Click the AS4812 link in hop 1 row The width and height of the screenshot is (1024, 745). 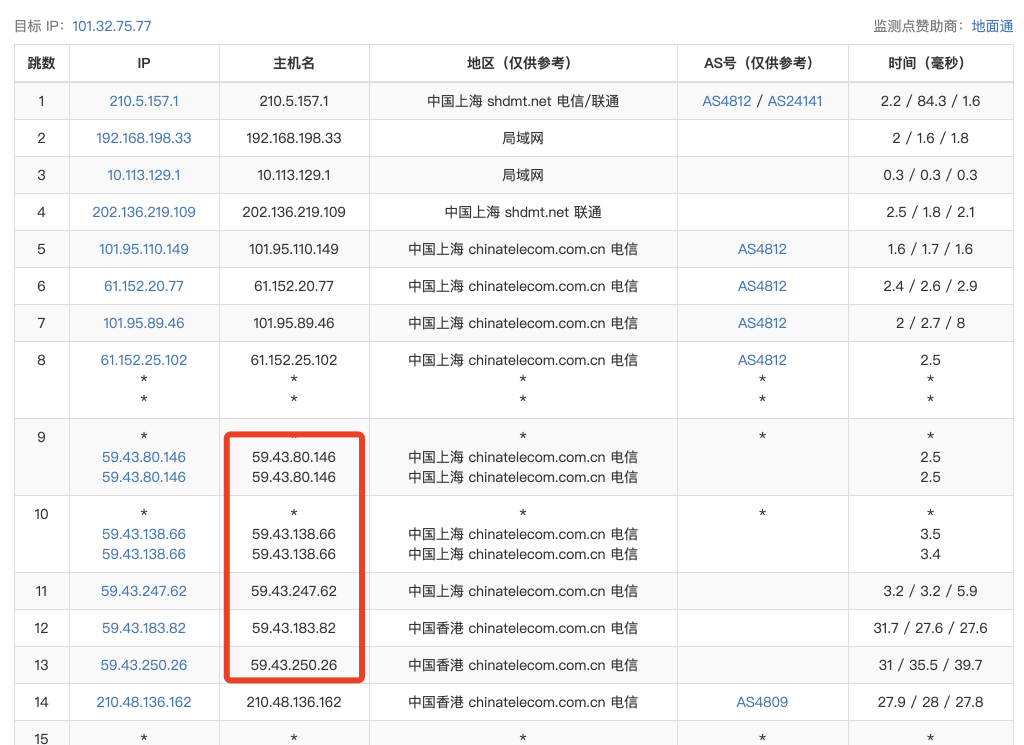tap(727, 101)
